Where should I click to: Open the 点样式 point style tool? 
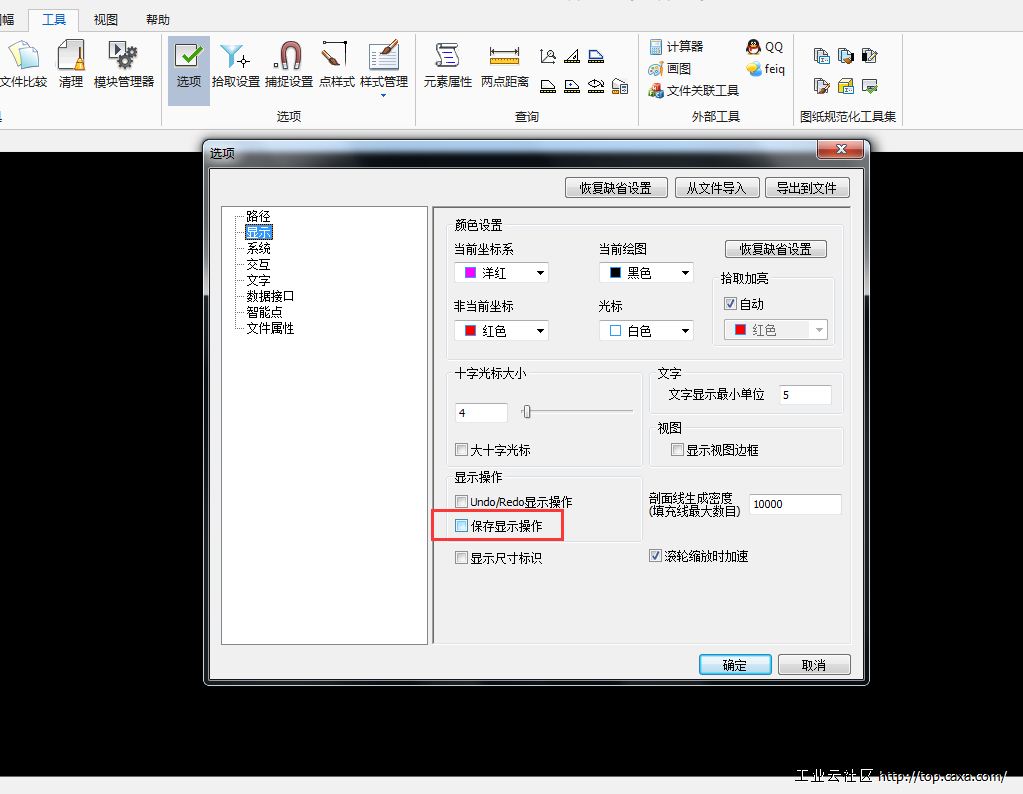point(337,64)
